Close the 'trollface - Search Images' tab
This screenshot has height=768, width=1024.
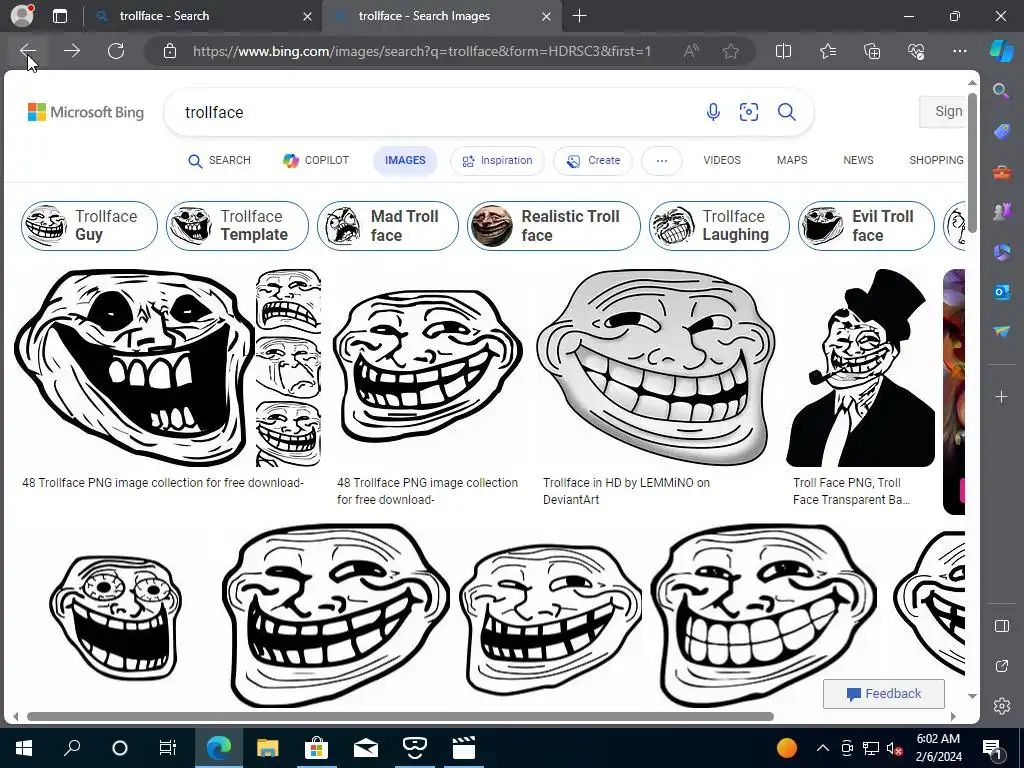[547, 16]
